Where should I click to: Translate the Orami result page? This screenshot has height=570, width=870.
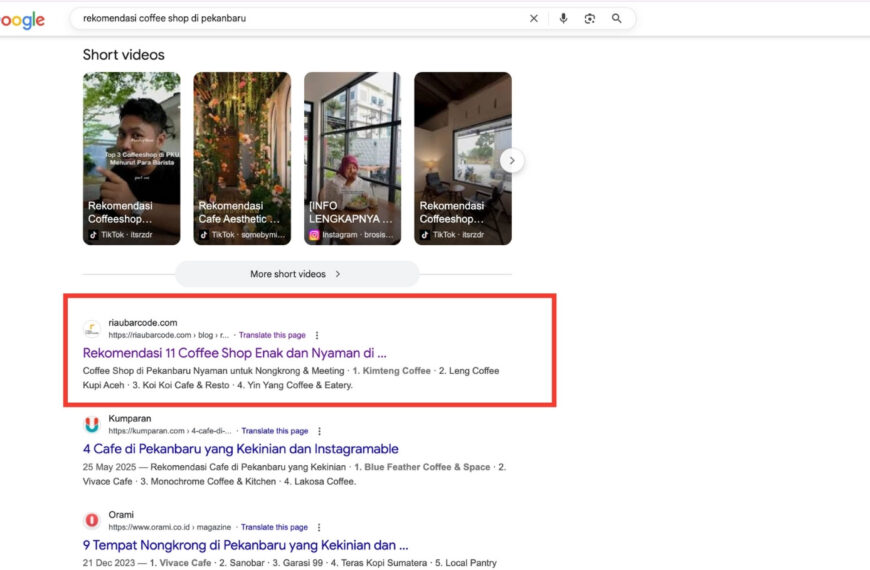point(274,527)
